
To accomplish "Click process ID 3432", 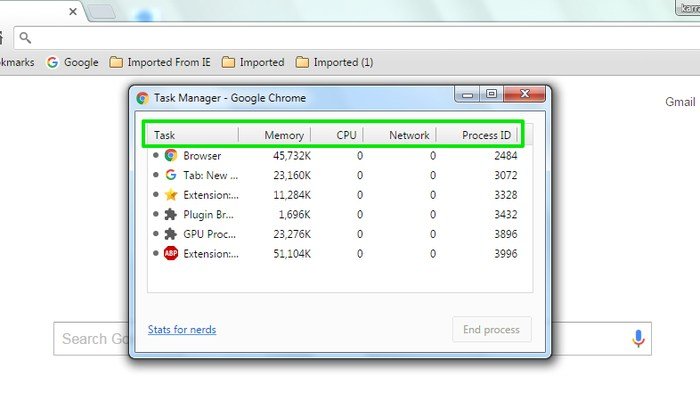I will point(505,215).
